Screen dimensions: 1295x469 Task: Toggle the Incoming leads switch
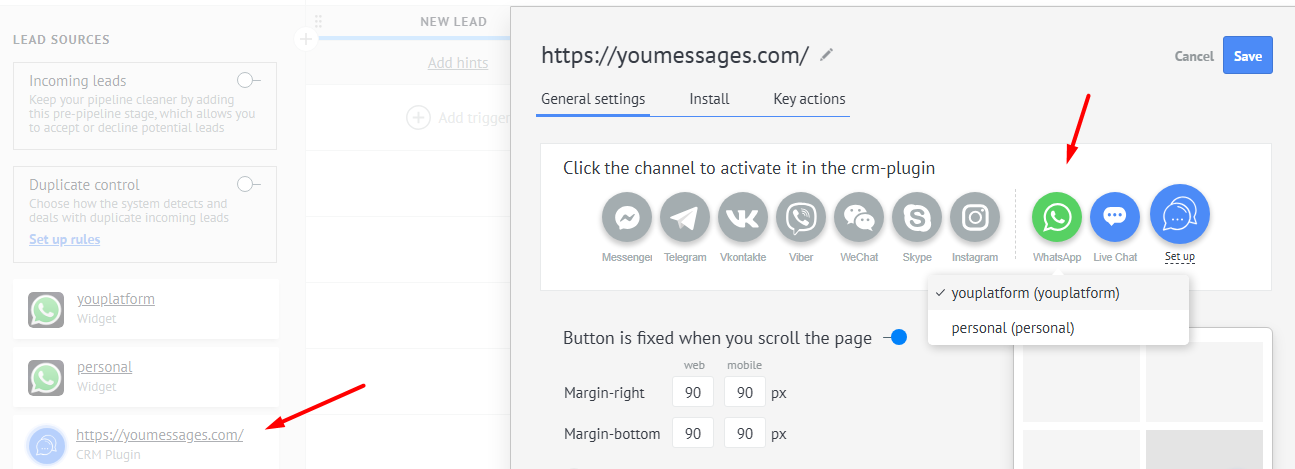(248, 80)
